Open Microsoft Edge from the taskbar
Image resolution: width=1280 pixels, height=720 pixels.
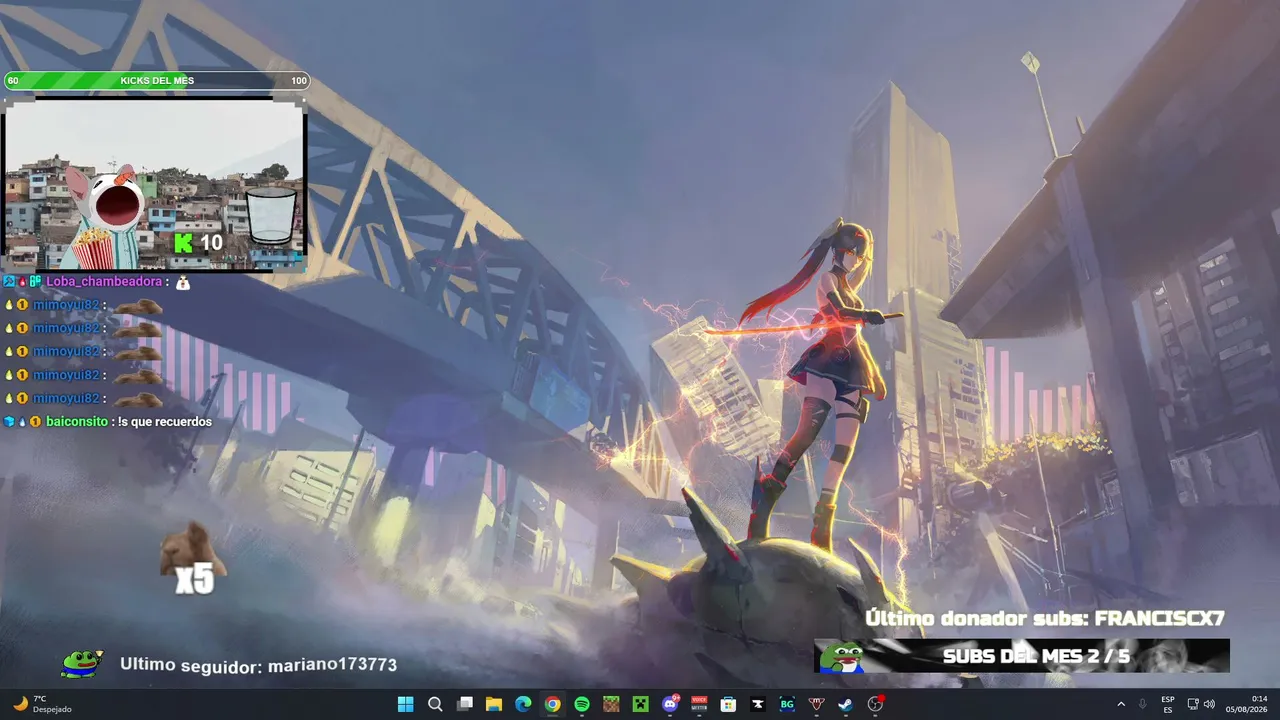(523, 704)
